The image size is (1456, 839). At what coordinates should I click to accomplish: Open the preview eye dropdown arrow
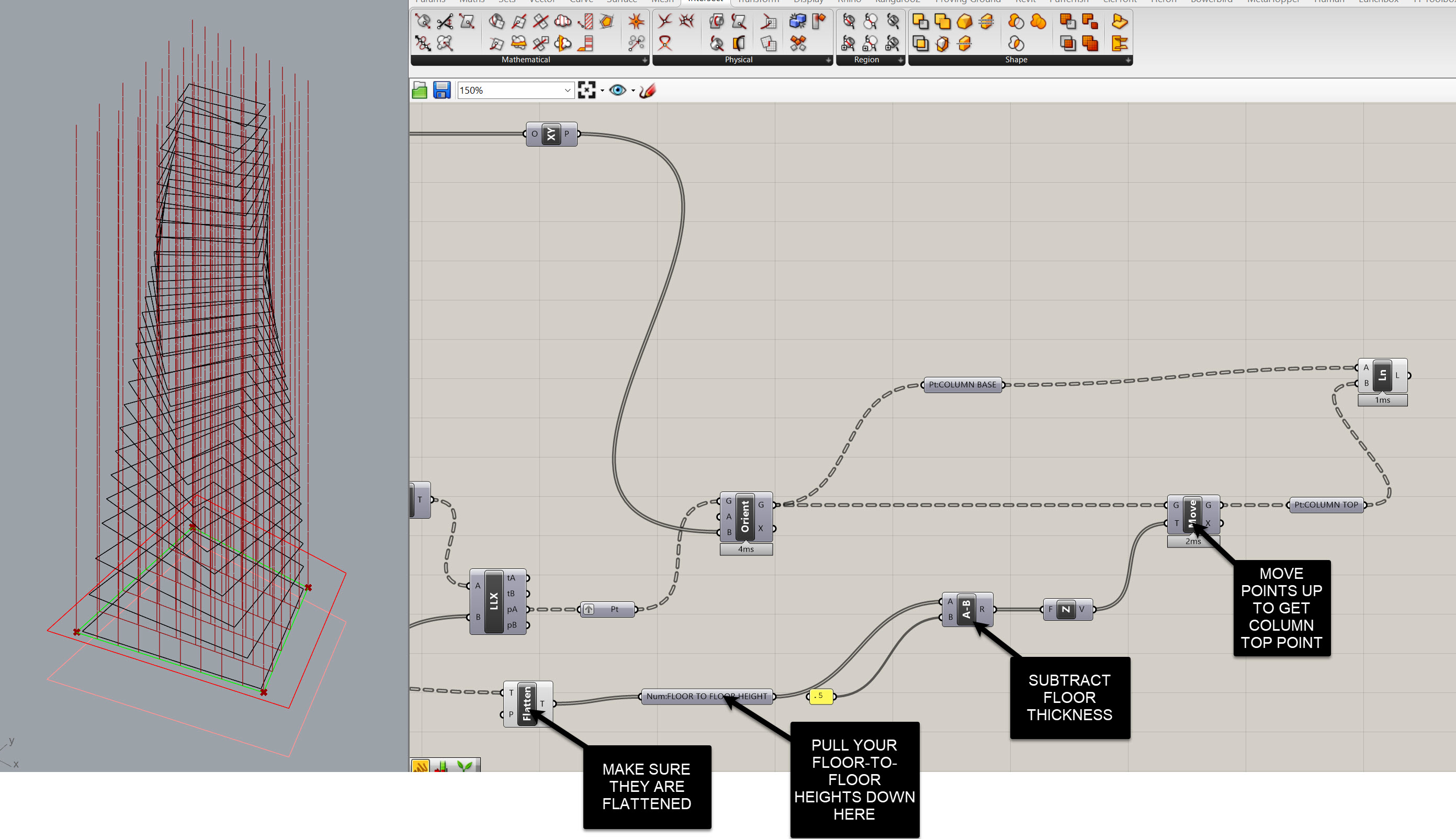click(633, 91)
